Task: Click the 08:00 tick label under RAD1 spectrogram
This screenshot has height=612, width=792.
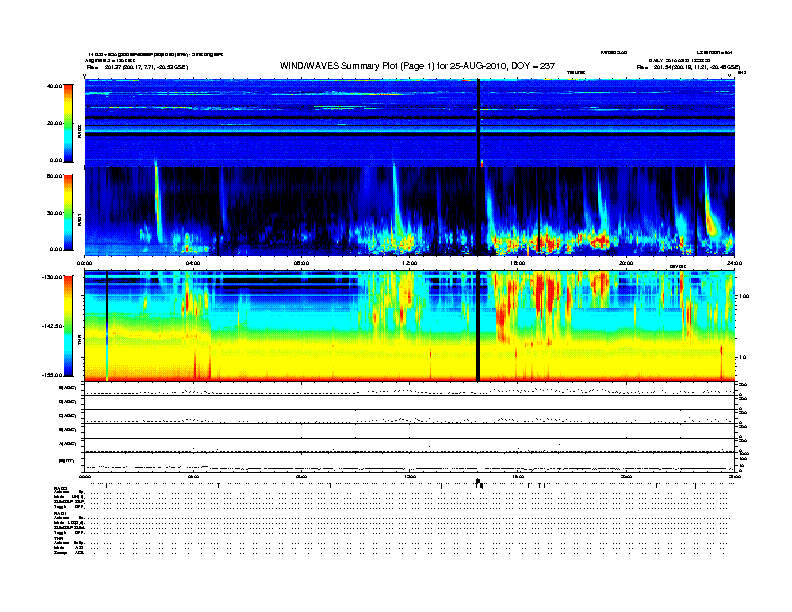Action: pos(301,263)
